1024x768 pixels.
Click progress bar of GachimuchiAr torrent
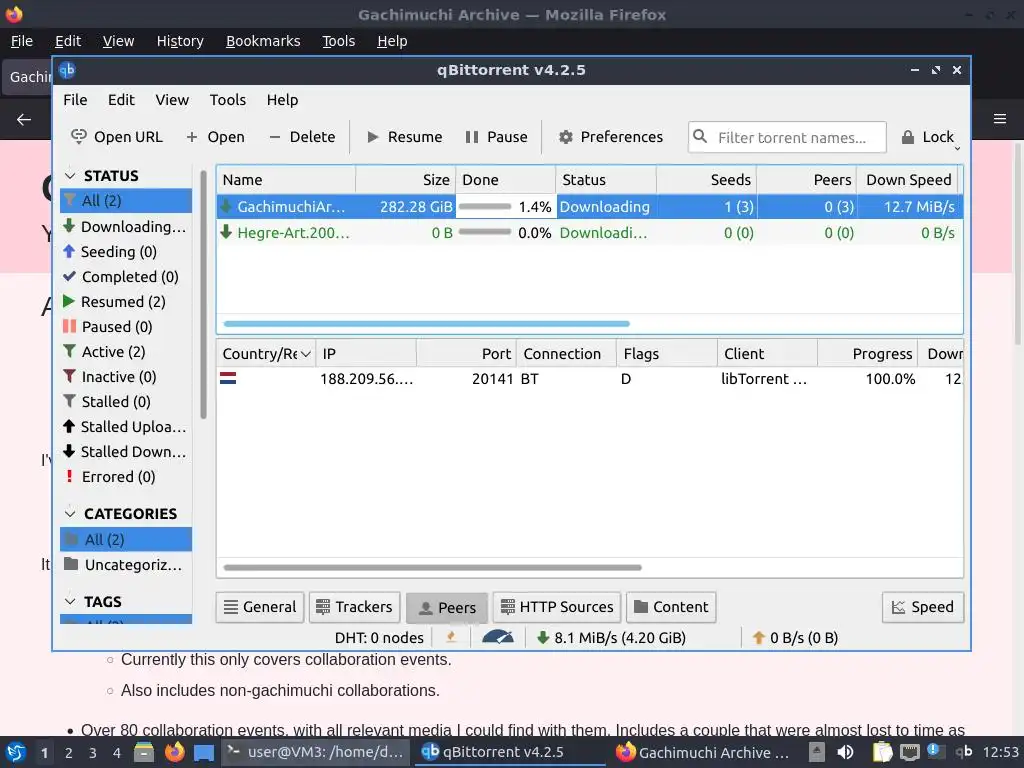pyautogui.click(x=485, y=206)
